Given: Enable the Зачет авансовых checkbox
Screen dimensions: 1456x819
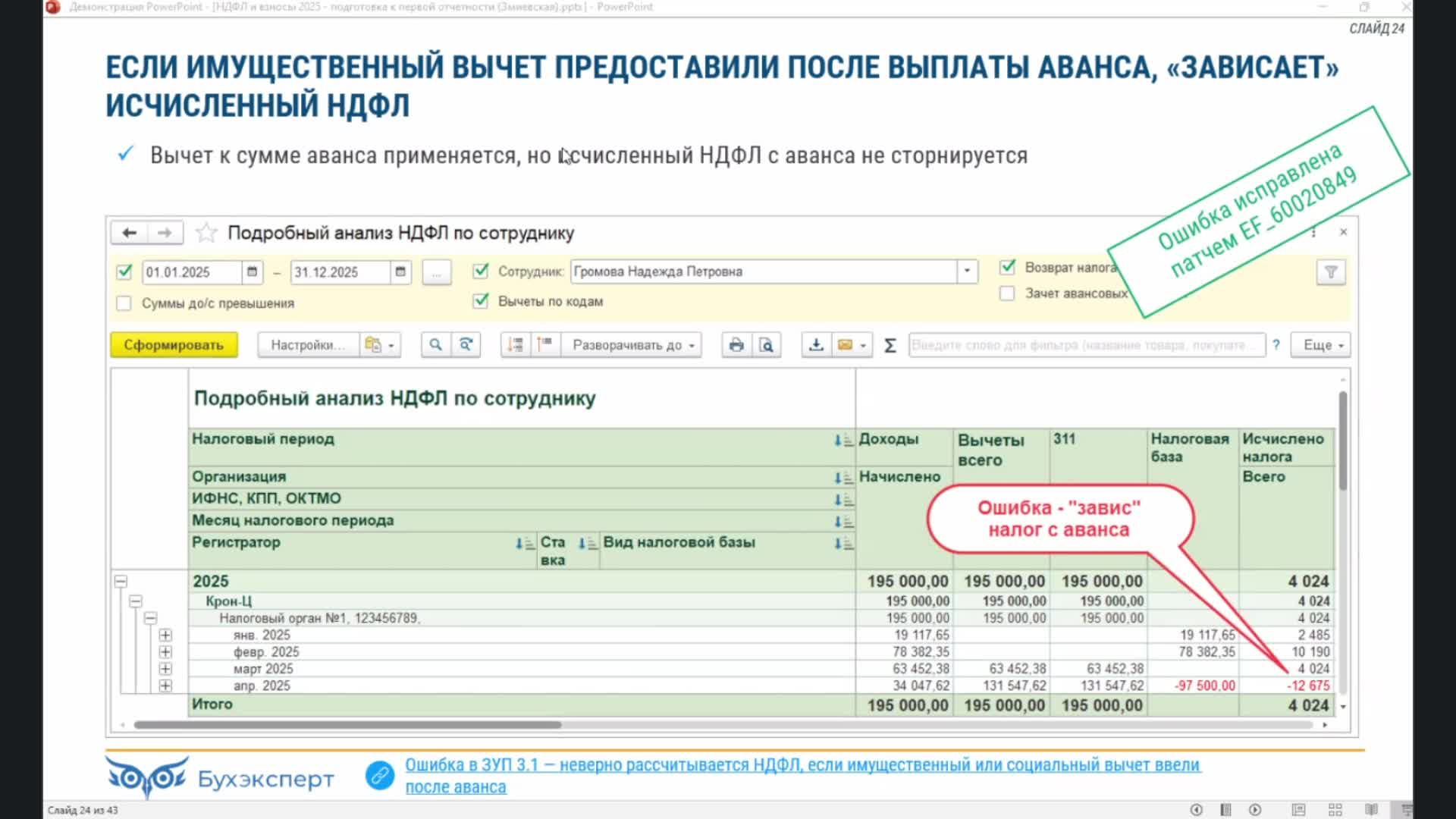Looking at the screenshot, I should 1007,293.
